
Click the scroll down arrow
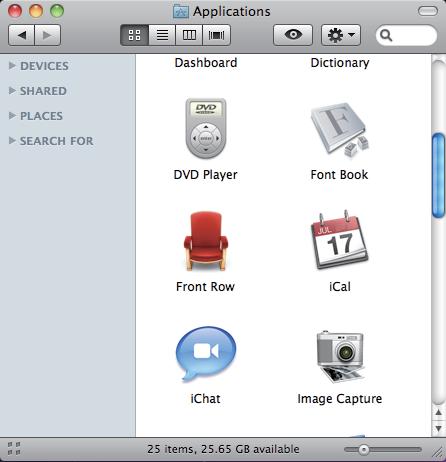[x=438, y=428]
